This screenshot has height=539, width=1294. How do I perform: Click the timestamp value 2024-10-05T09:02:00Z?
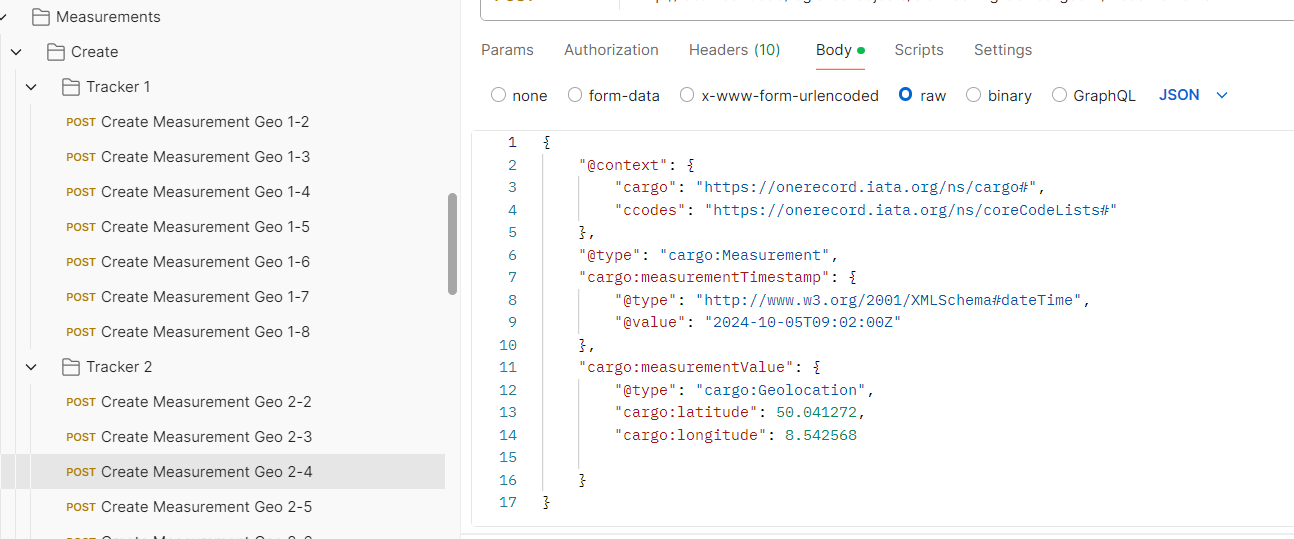point(804,322)
